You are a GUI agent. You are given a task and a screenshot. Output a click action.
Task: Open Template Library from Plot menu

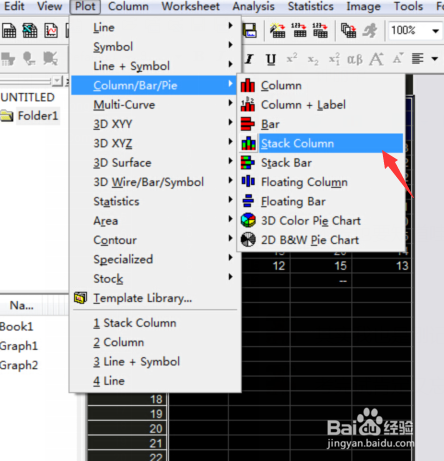(x=156, y=298)
